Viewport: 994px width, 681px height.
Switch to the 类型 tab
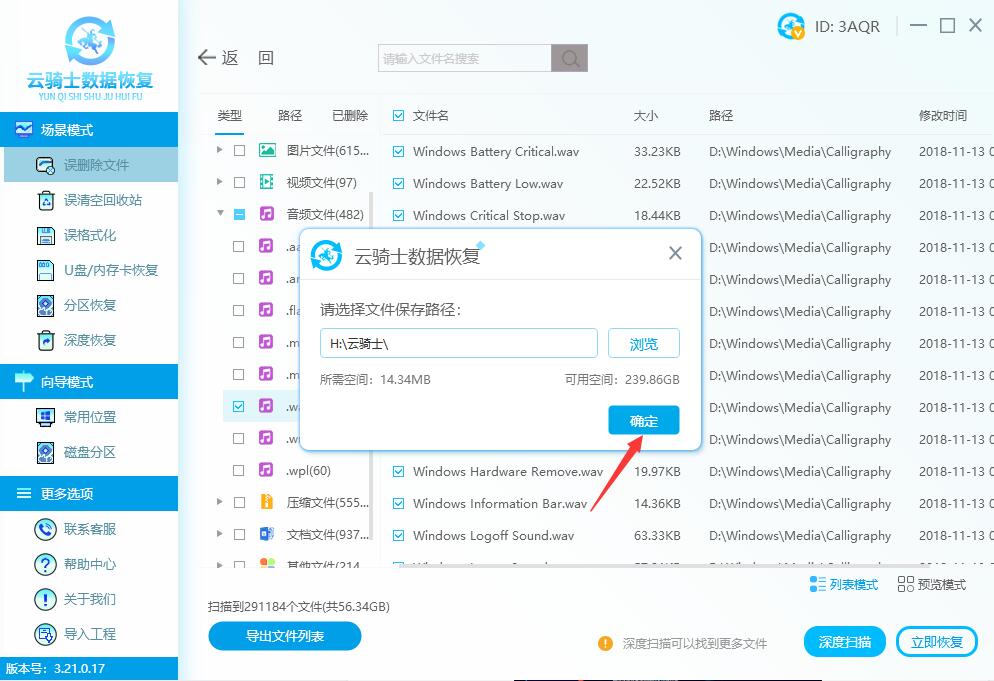(x=229, y=115)
